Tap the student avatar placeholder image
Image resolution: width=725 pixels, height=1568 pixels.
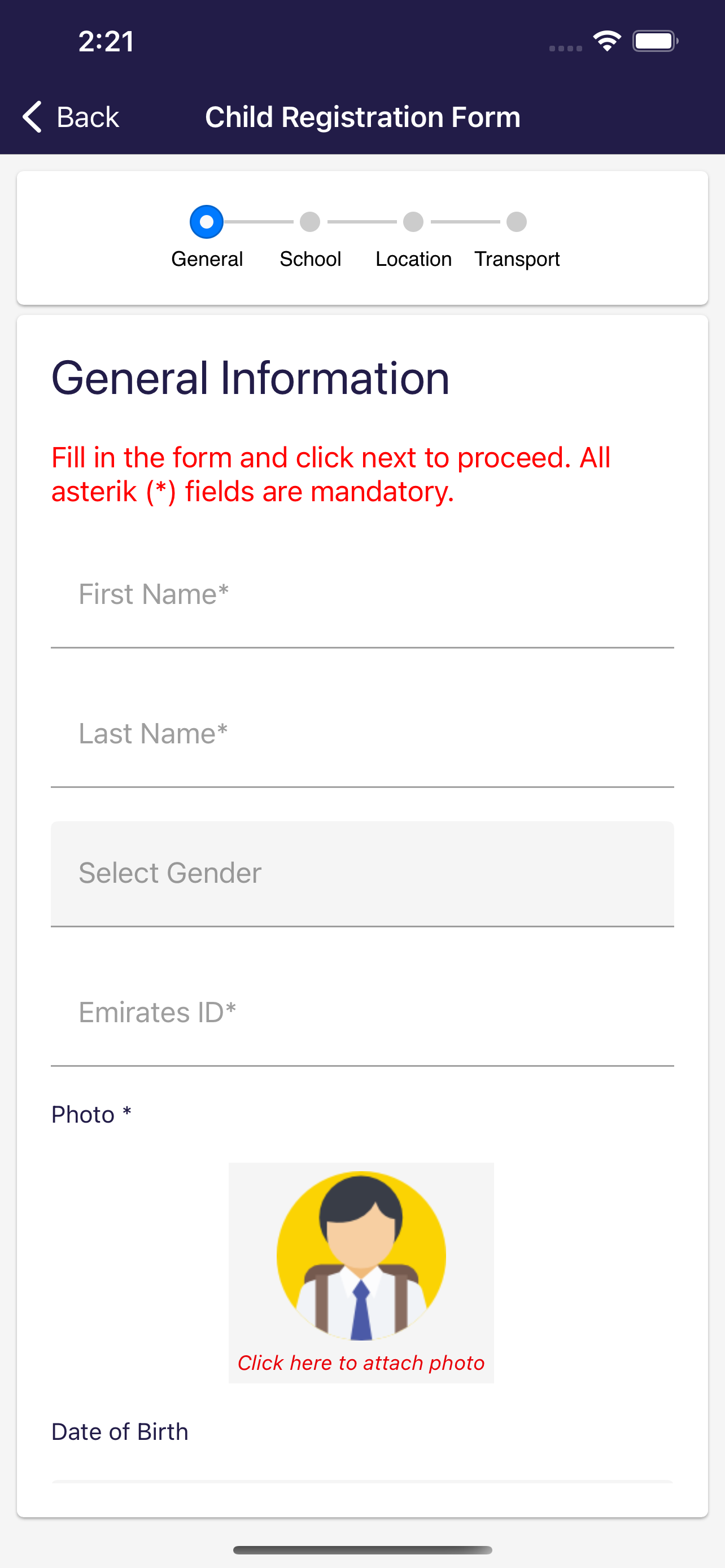pos(361,1255)
